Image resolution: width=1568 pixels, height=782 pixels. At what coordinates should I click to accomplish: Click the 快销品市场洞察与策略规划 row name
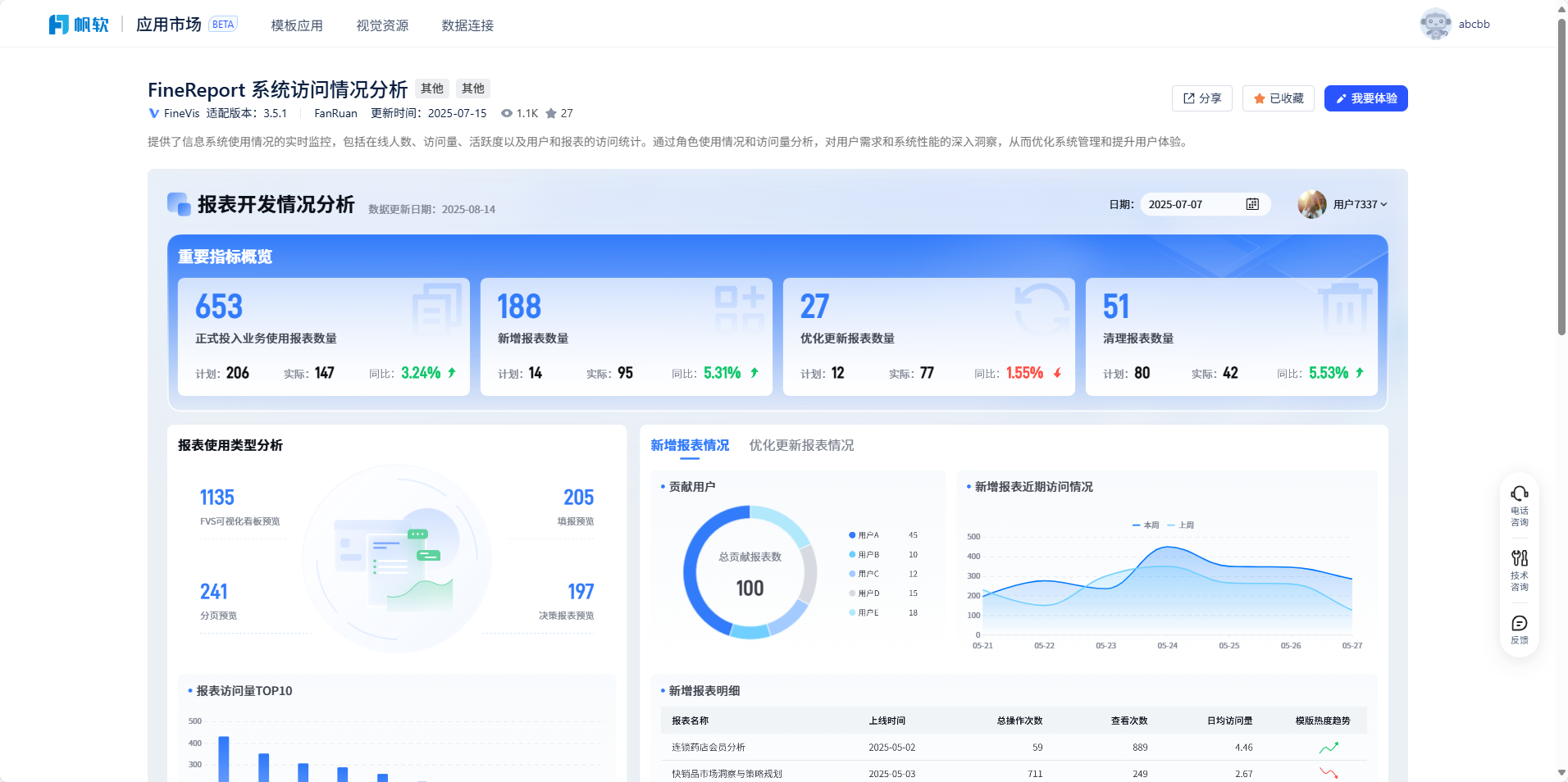point(727,774)
